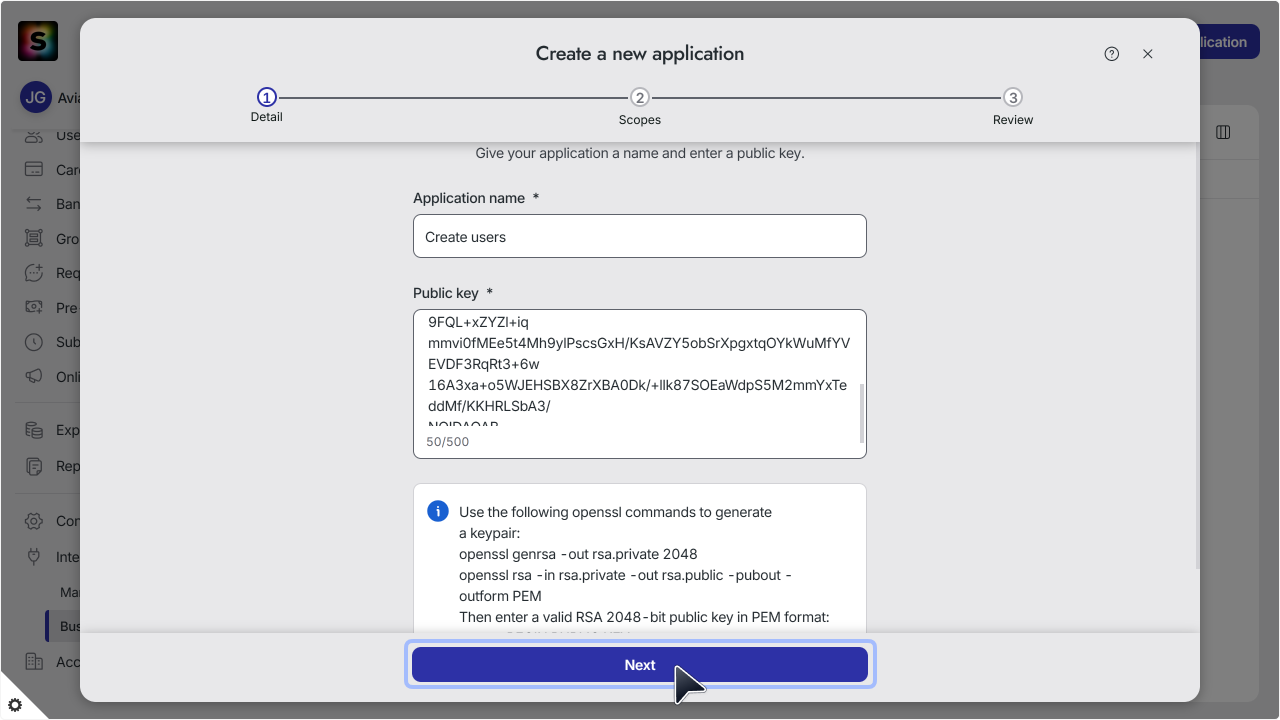The image size is (1280, 720).
Task: Open the JG user avatar
Action: click(35, 97)
